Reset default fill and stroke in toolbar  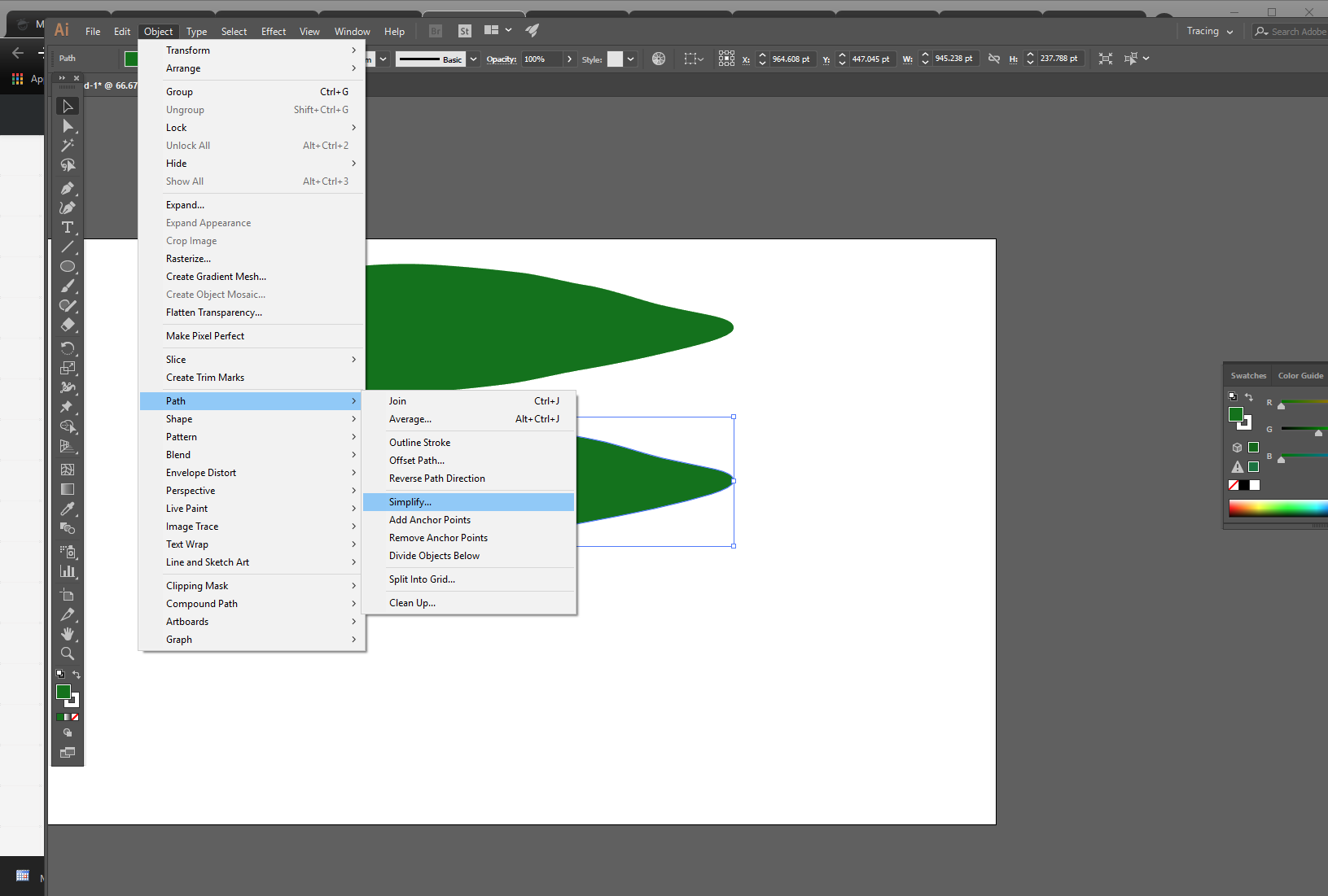pos(60,675)
